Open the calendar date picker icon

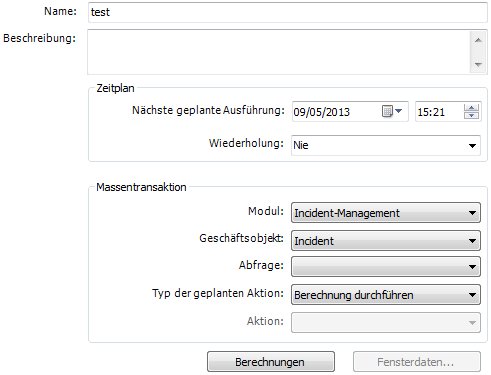point(392,111)
